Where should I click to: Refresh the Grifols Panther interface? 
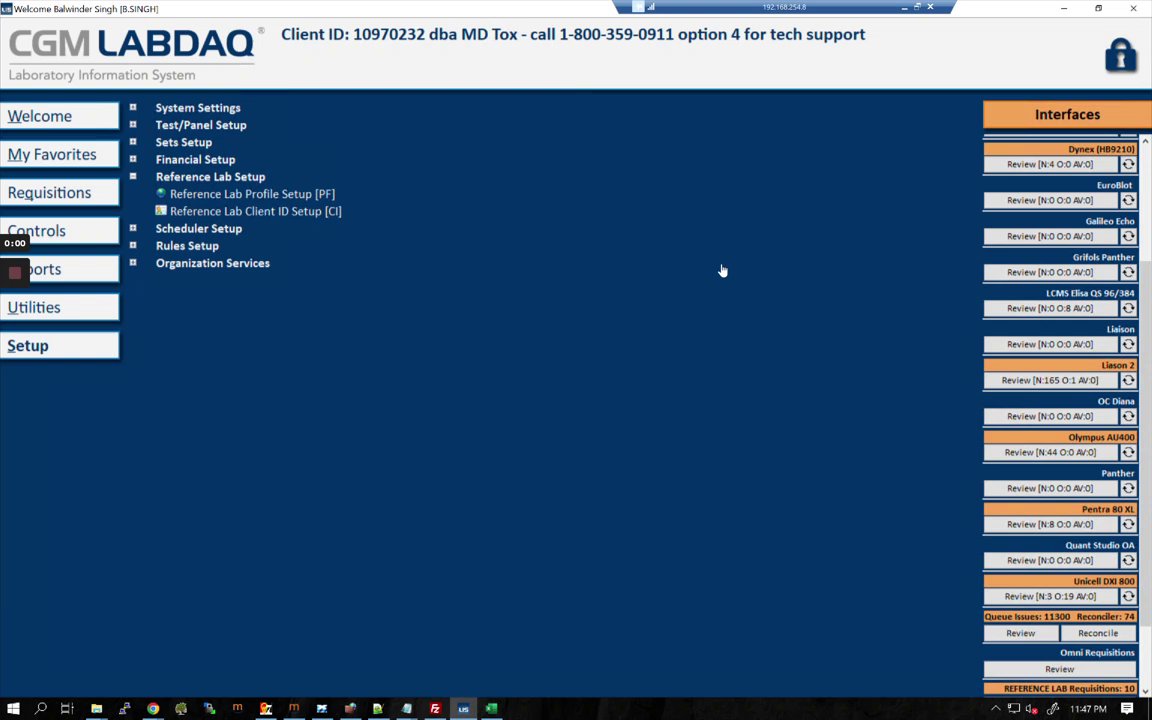(1128, 273)
